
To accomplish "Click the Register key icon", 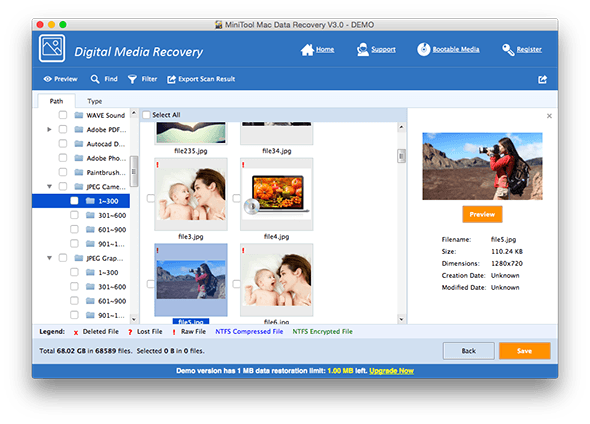I will point(508,50).
